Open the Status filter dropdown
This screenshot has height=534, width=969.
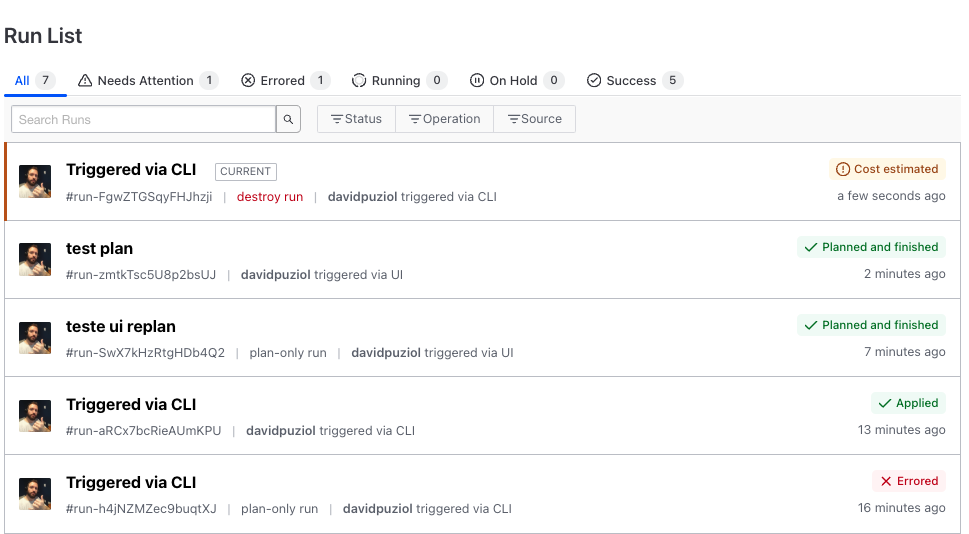(356, 119)
